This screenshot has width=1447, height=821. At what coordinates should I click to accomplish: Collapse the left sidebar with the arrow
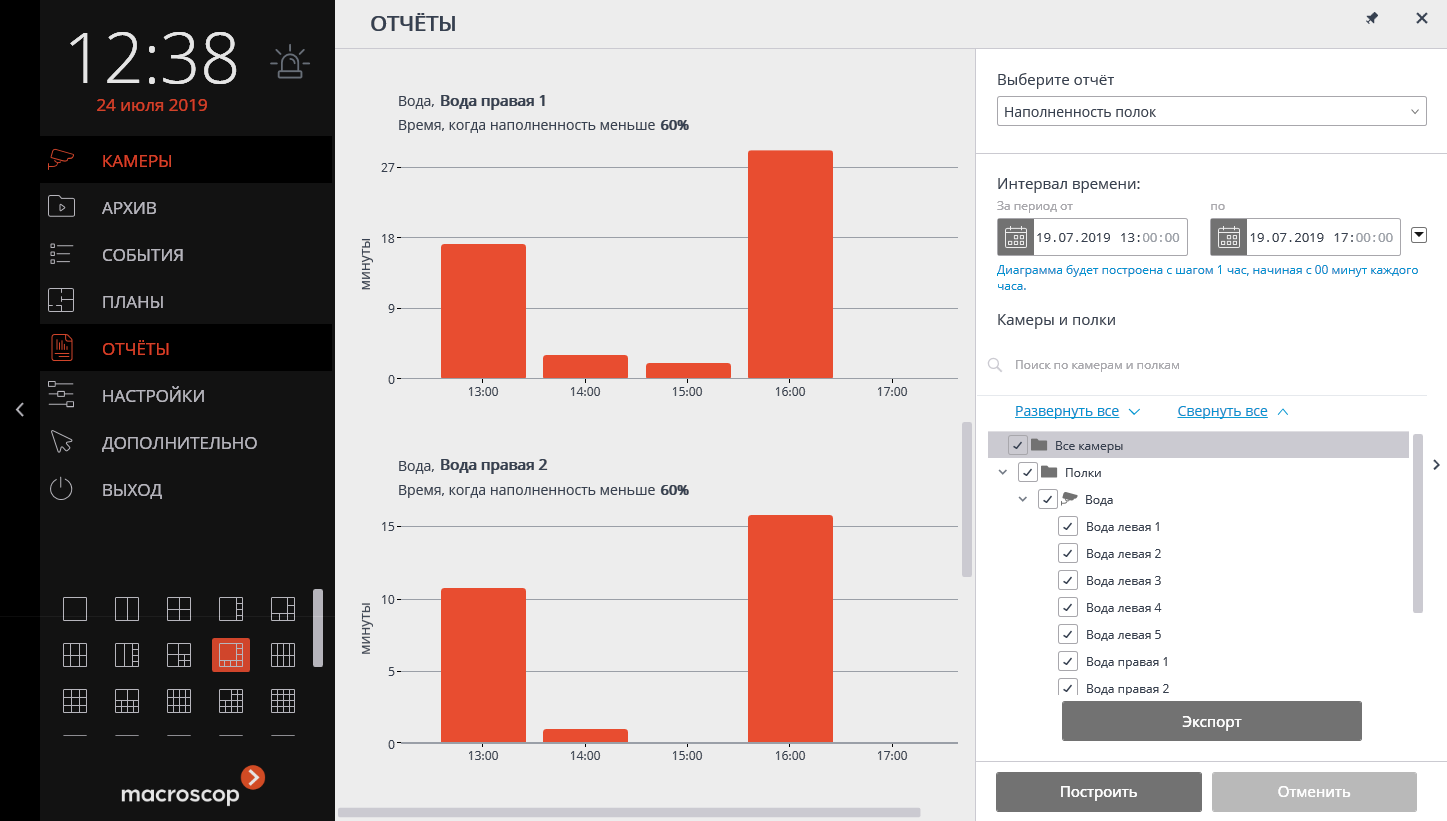pyautogui.click(x=19, y=409)
